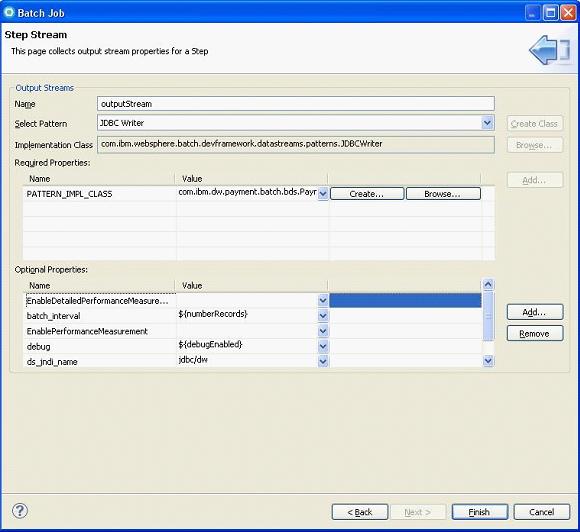Cancel the Batch Job wizard
Screen dimensions: 580x532
coord(542,512)
